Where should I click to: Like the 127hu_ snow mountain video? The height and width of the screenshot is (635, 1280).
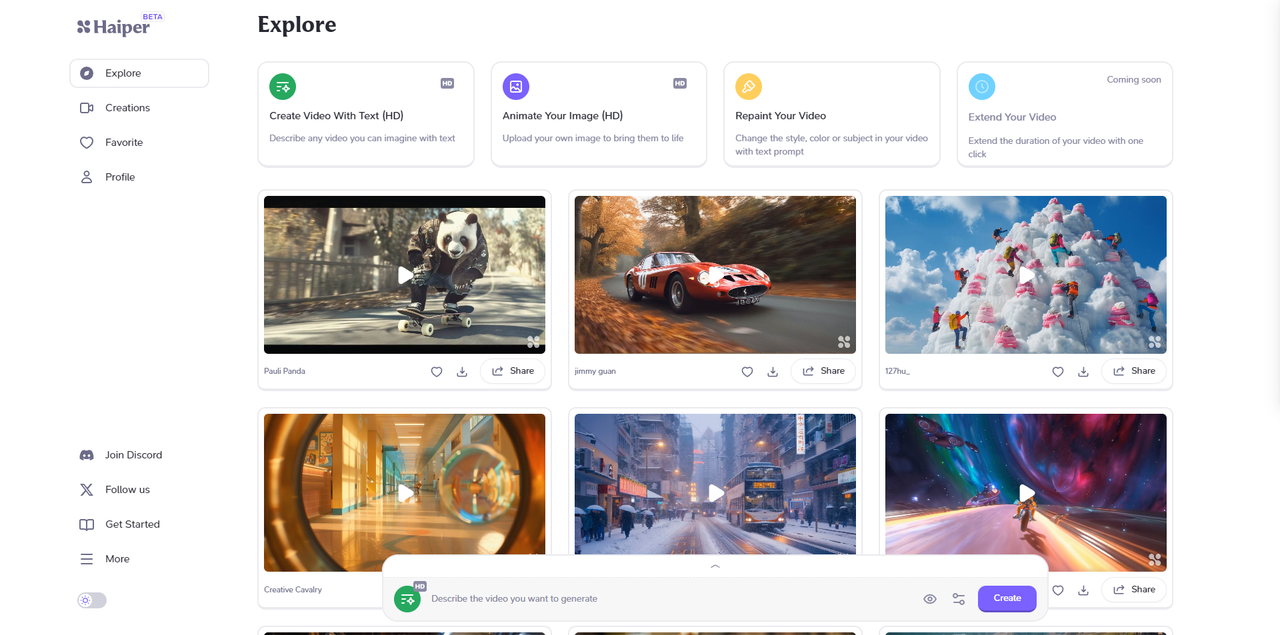1057,372
